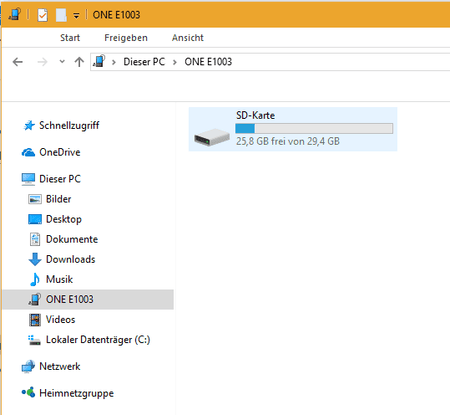Go forward with the right arrow button

tap(42, 62)
